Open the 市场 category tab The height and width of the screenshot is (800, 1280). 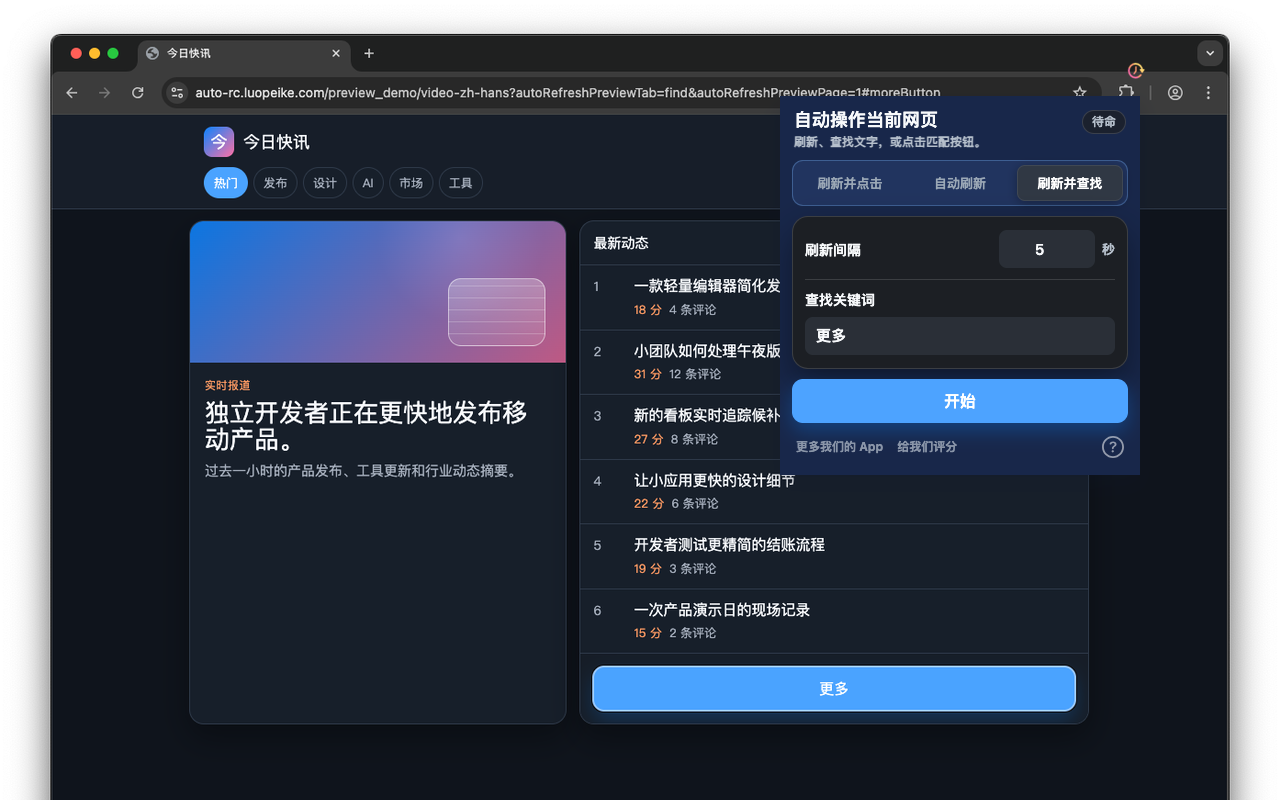[411, 183]
